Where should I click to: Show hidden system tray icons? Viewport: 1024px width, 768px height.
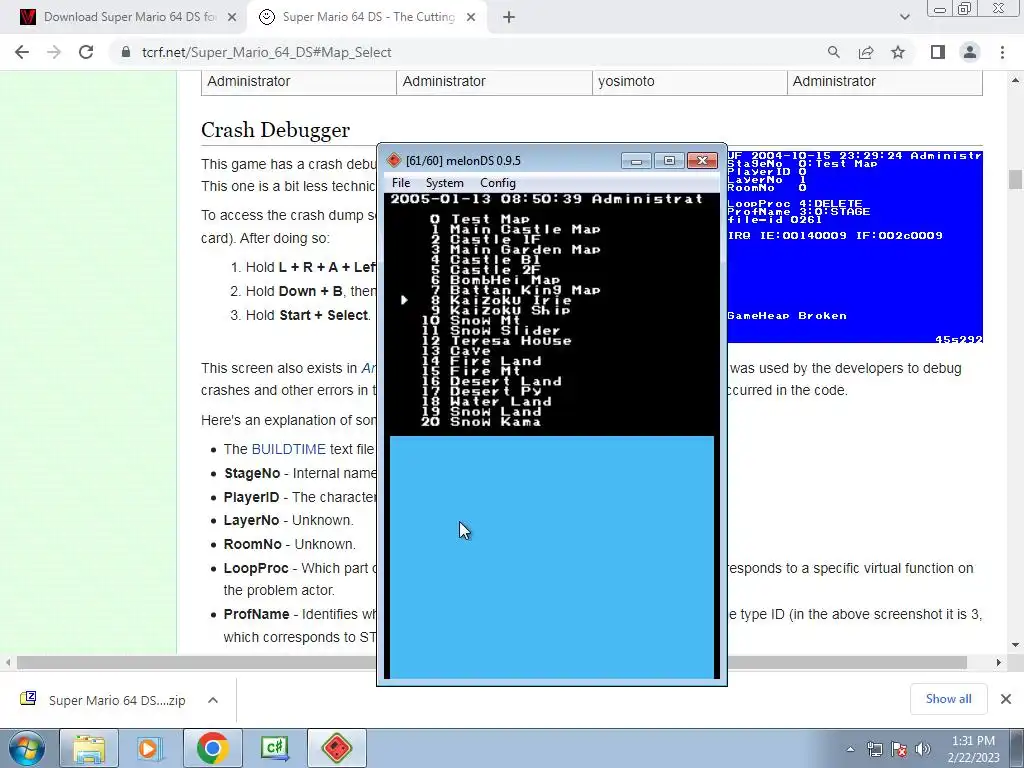[850, 749]
